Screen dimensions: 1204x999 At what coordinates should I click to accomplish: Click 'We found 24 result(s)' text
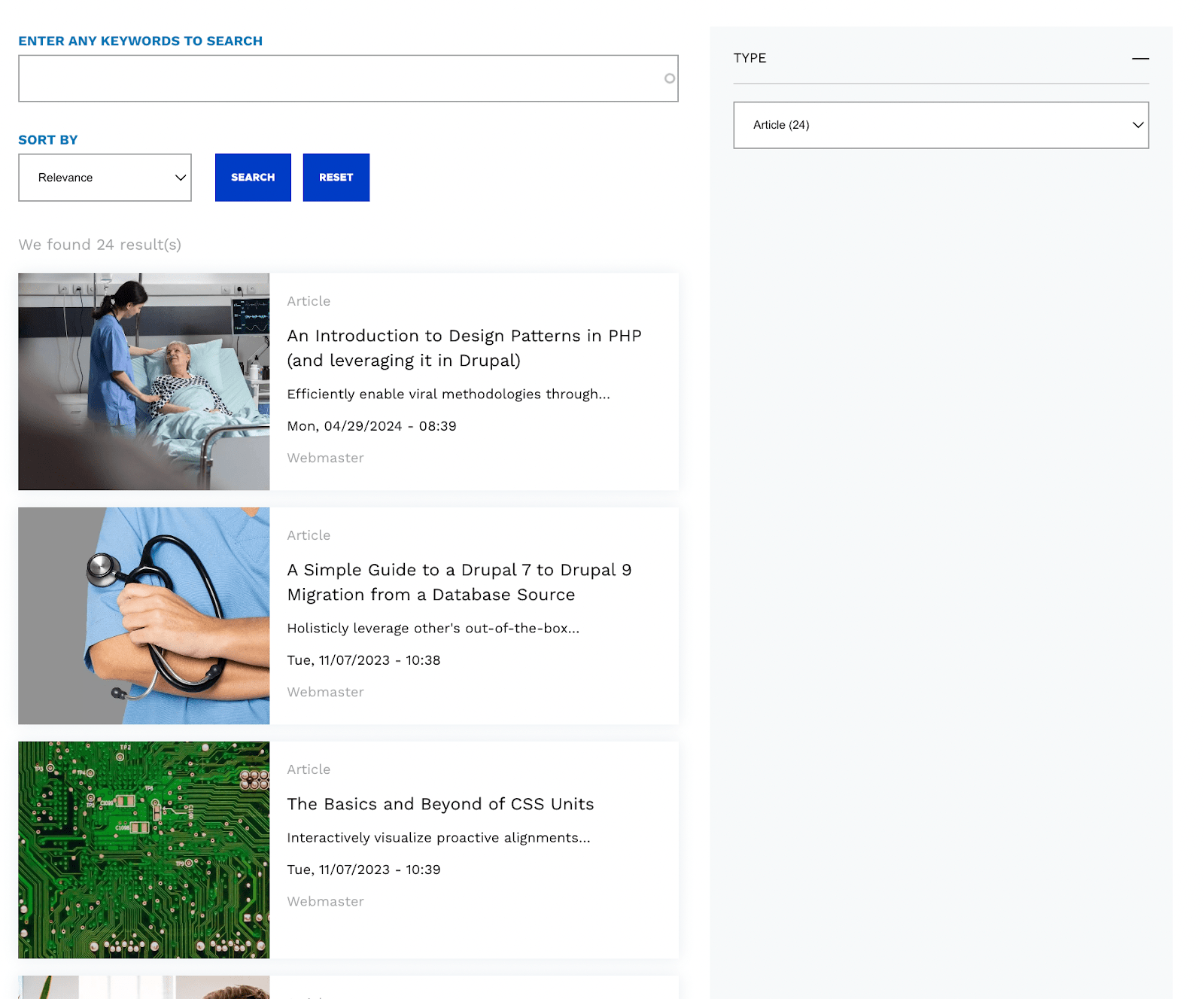point(100,245)
